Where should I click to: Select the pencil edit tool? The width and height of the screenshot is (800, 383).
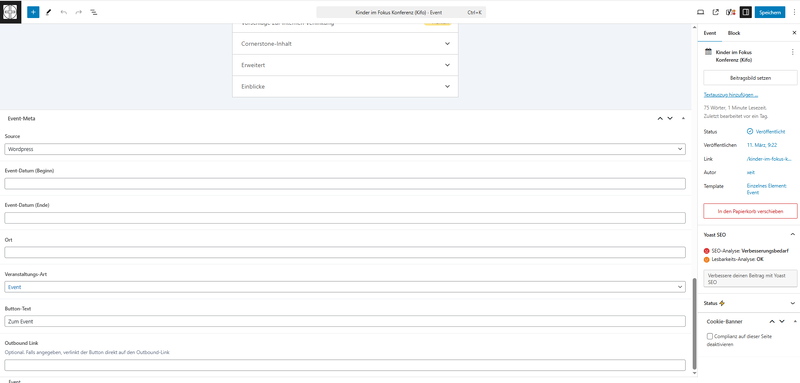[x=48, y=12]
